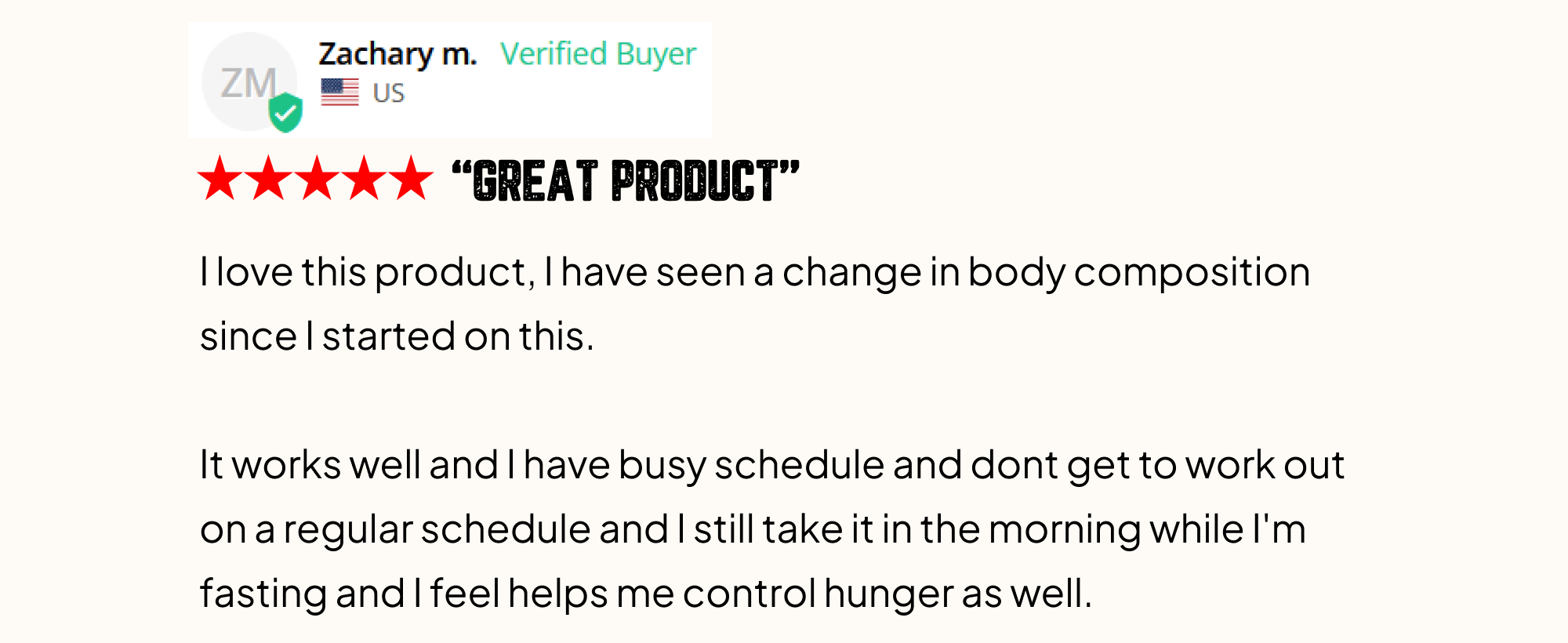1568x643 pixels.
Task: Open Zachary m. reviewer name
Action: [397, 54]
